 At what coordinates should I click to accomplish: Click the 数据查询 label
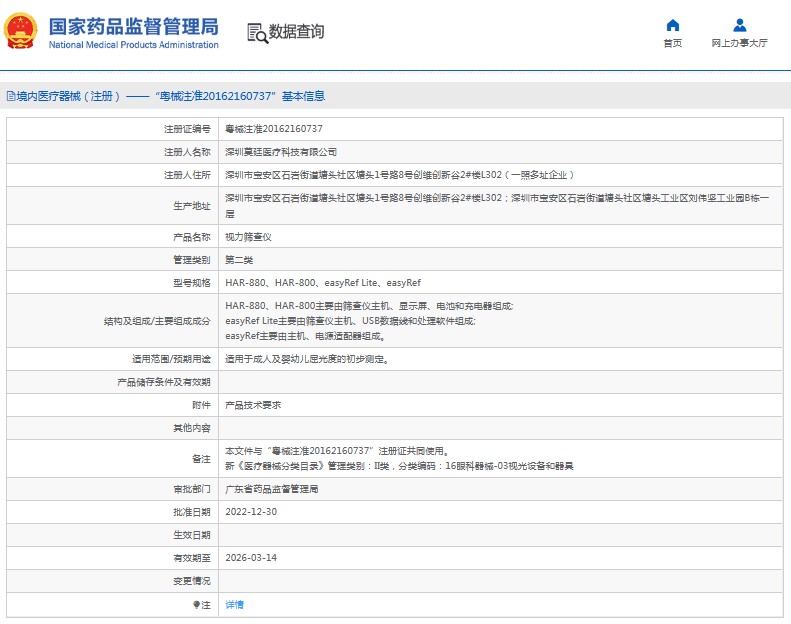[x=296, y=31]
